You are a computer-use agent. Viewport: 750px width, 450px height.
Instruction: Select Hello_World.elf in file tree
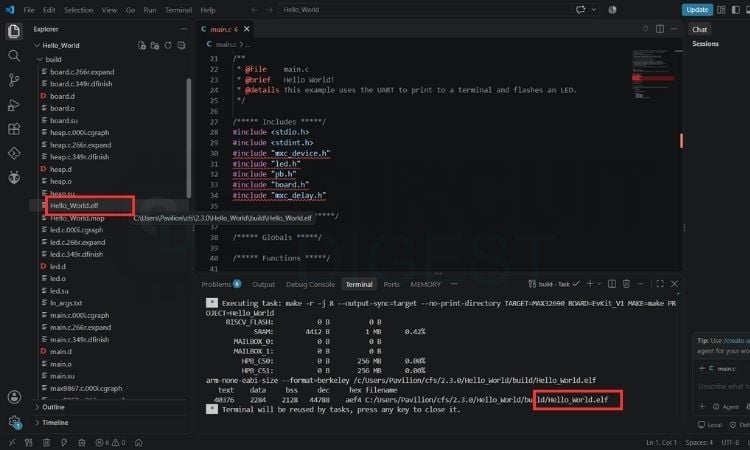[74, 206]
